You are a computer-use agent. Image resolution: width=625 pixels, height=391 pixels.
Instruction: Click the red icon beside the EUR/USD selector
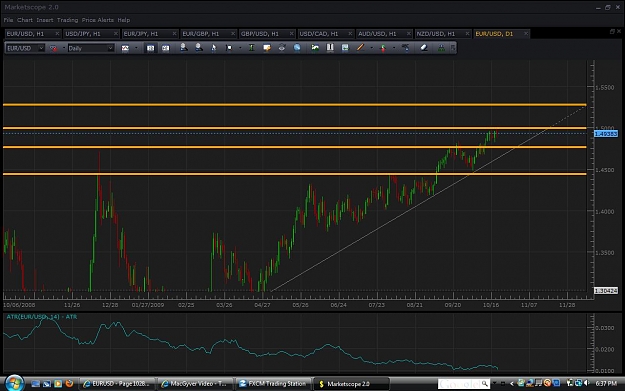coord(53,48)
